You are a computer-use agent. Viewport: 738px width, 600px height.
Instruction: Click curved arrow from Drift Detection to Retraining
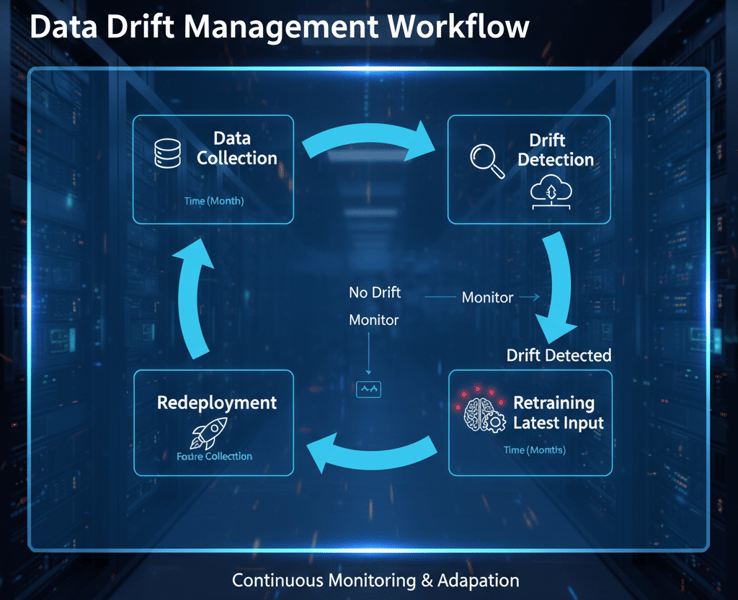[x=557, y=285]
